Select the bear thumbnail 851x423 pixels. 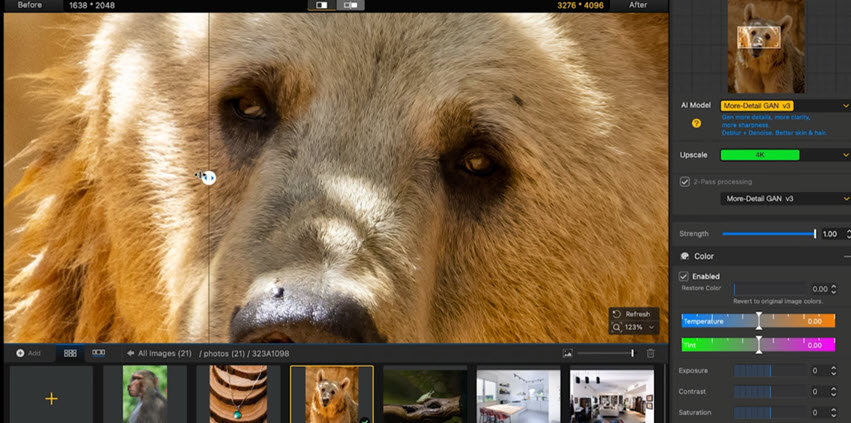(x=332, y=394)
